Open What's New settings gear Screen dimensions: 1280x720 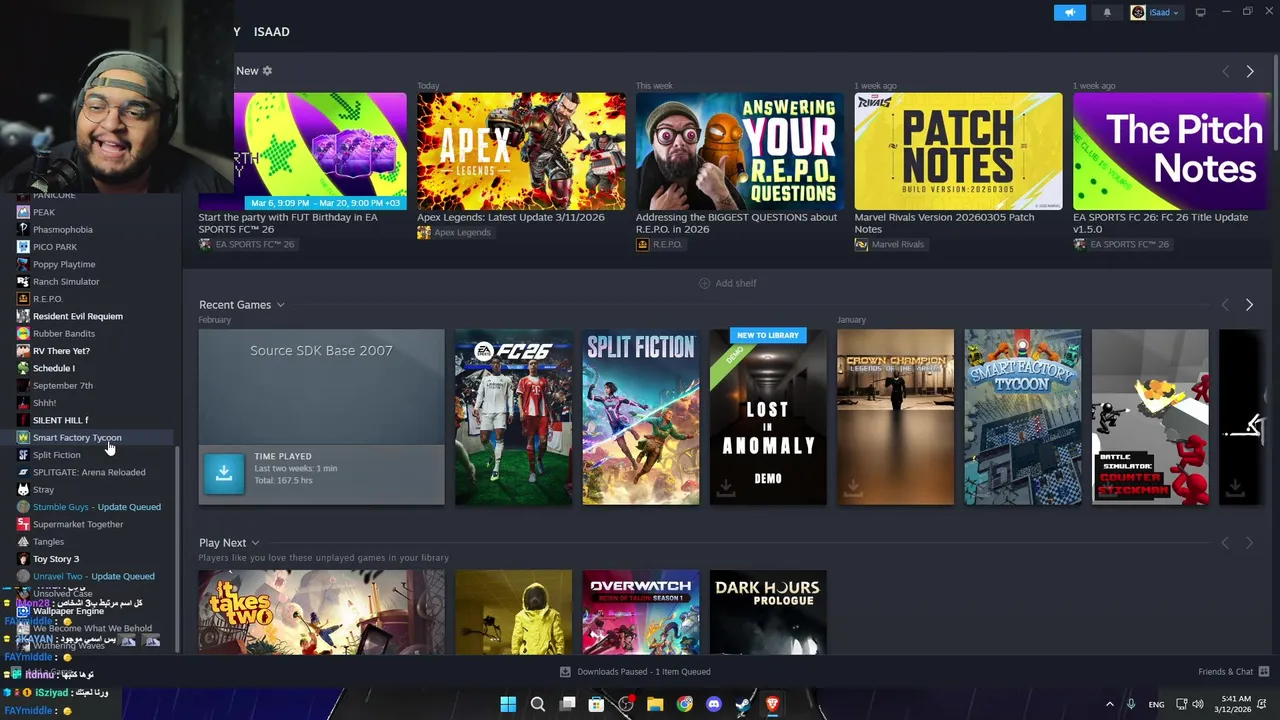pos(267,71)
